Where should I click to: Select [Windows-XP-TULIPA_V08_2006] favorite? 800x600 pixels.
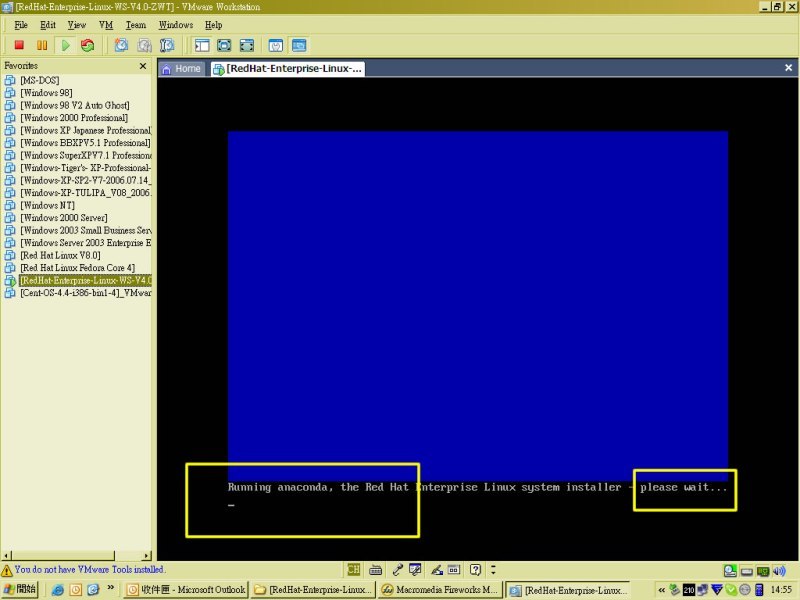(x=85, y=193)
